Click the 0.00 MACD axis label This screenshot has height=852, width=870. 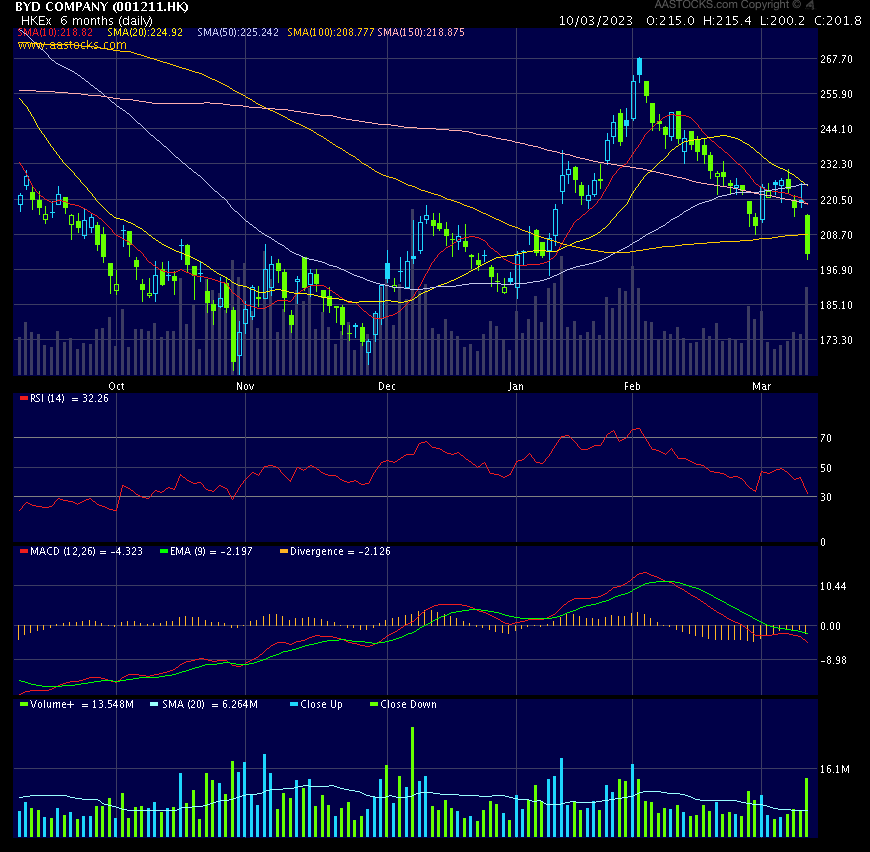click(831, 626)
